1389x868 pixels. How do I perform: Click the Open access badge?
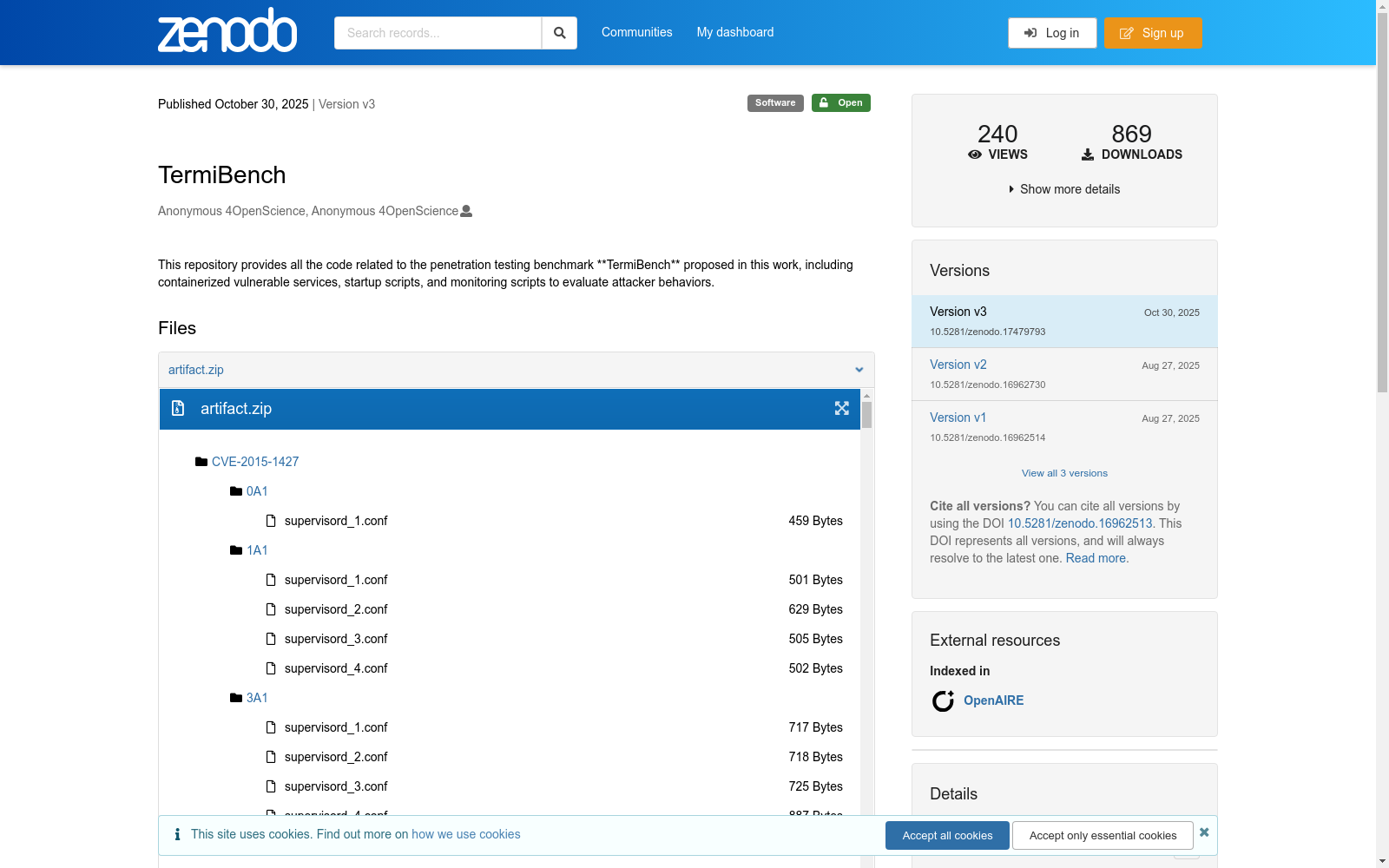click(x=841, y=102)
